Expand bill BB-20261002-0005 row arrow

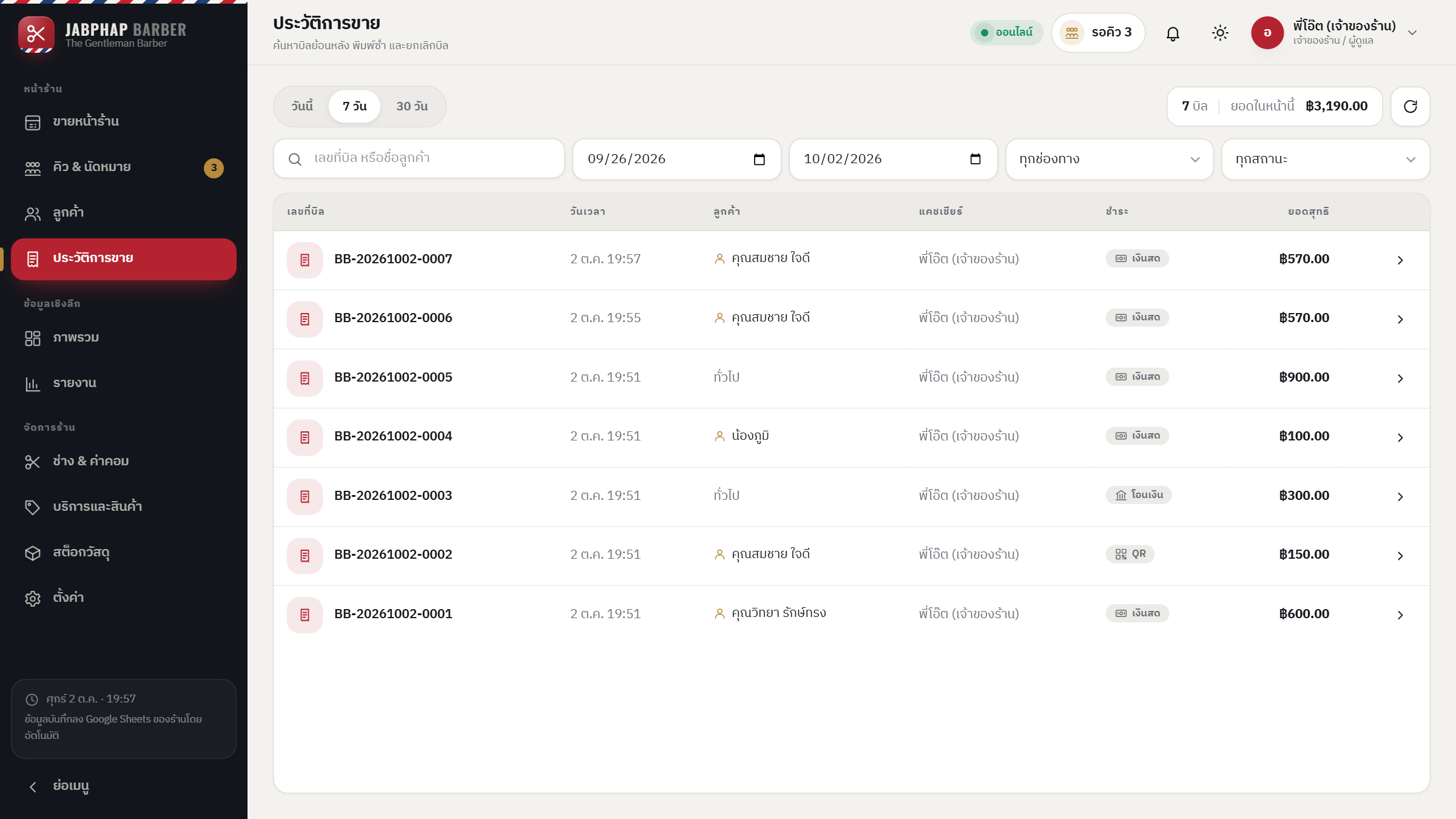1400,379
